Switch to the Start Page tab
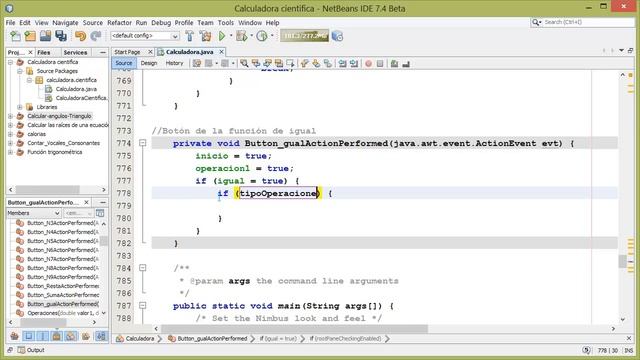This screenshot has width=640, height=360. [127, 52]
